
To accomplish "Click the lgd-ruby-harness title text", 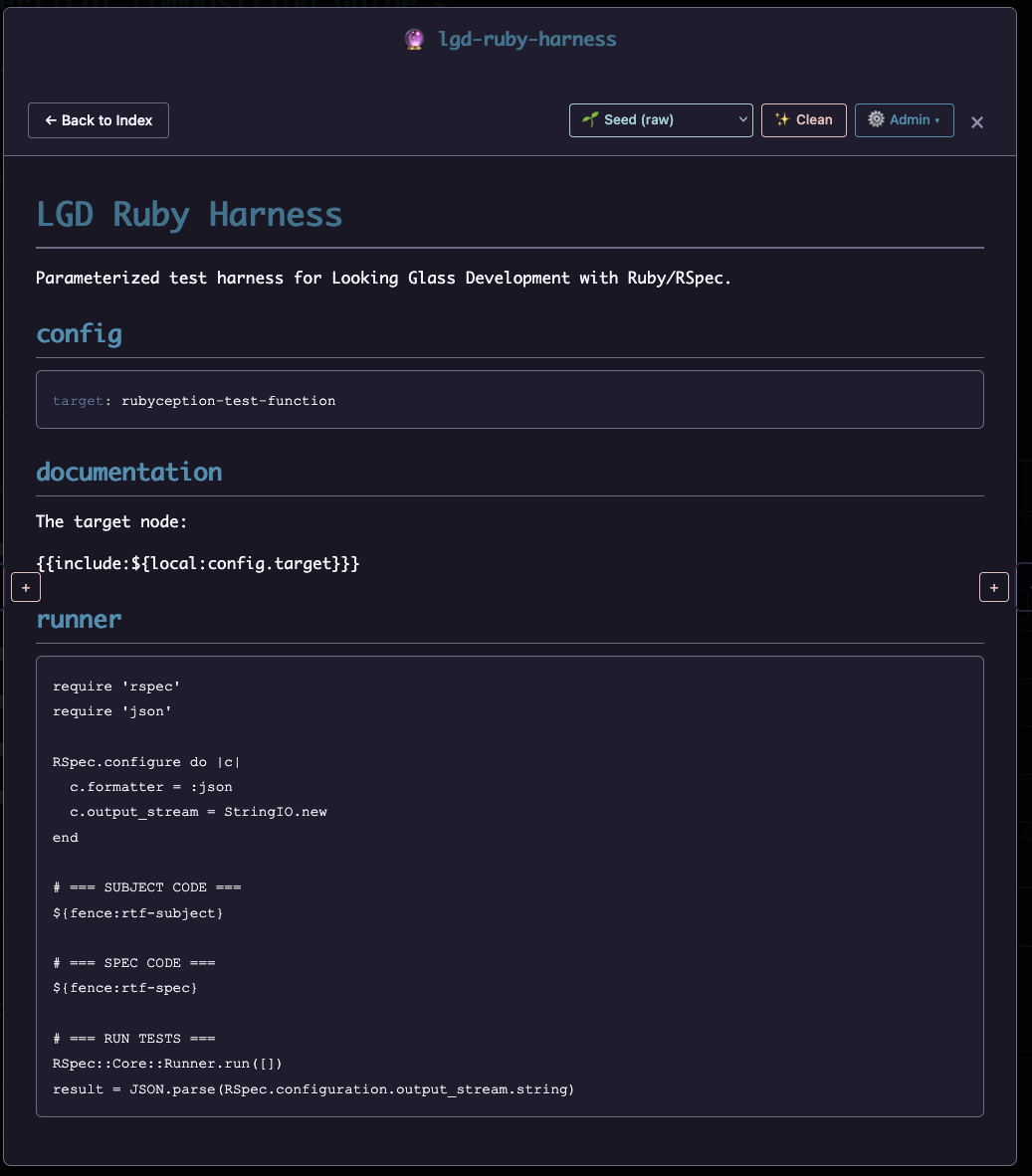I will [x=527, y=40].
